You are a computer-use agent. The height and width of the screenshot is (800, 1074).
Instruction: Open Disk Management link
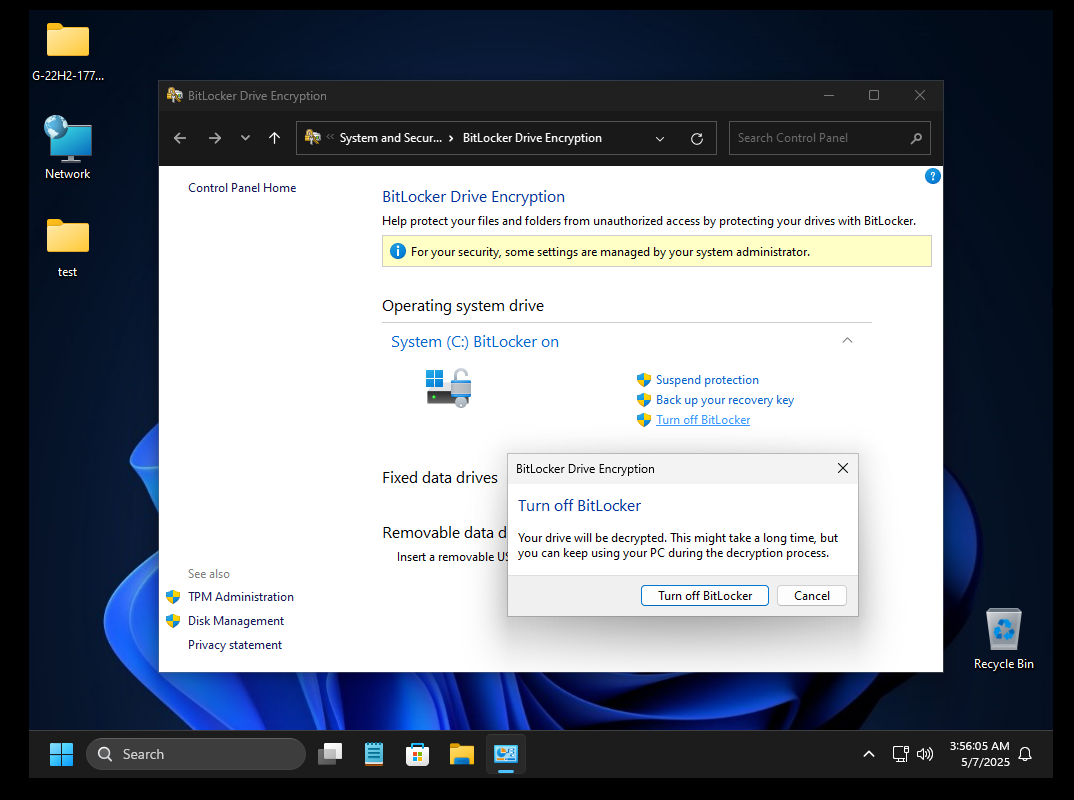click(236, 621)
